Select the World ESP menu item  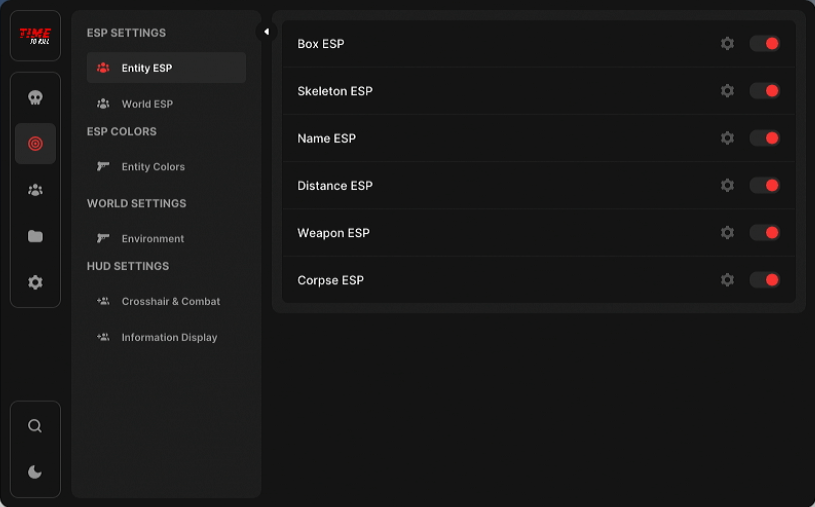147,104
